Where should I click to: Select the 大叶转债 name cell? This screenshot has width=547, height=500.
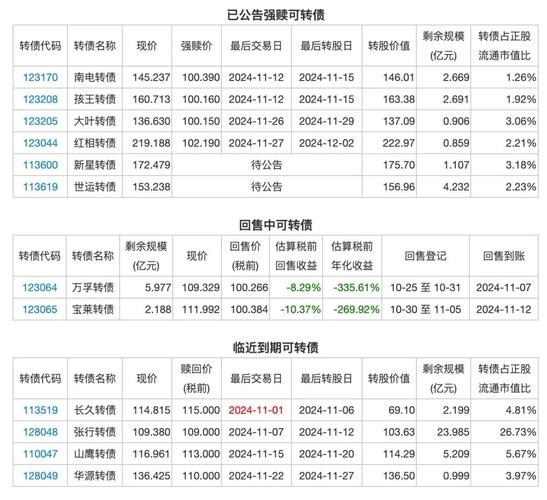point(95,121)
